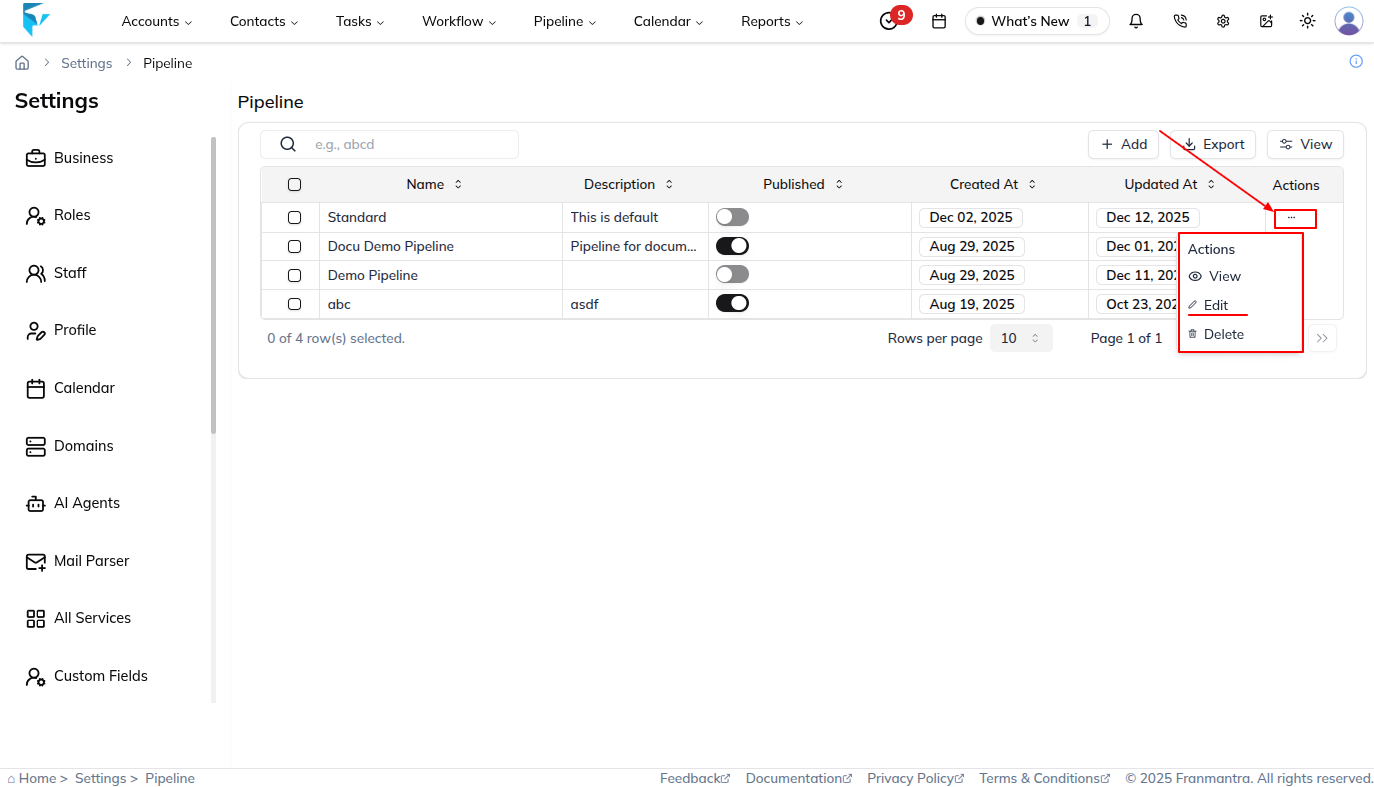The width and height of the screenshot is (1374, 787).
Task: Sort by Updated At column header
Action: pyautogui.click(x=1170, y=184)
